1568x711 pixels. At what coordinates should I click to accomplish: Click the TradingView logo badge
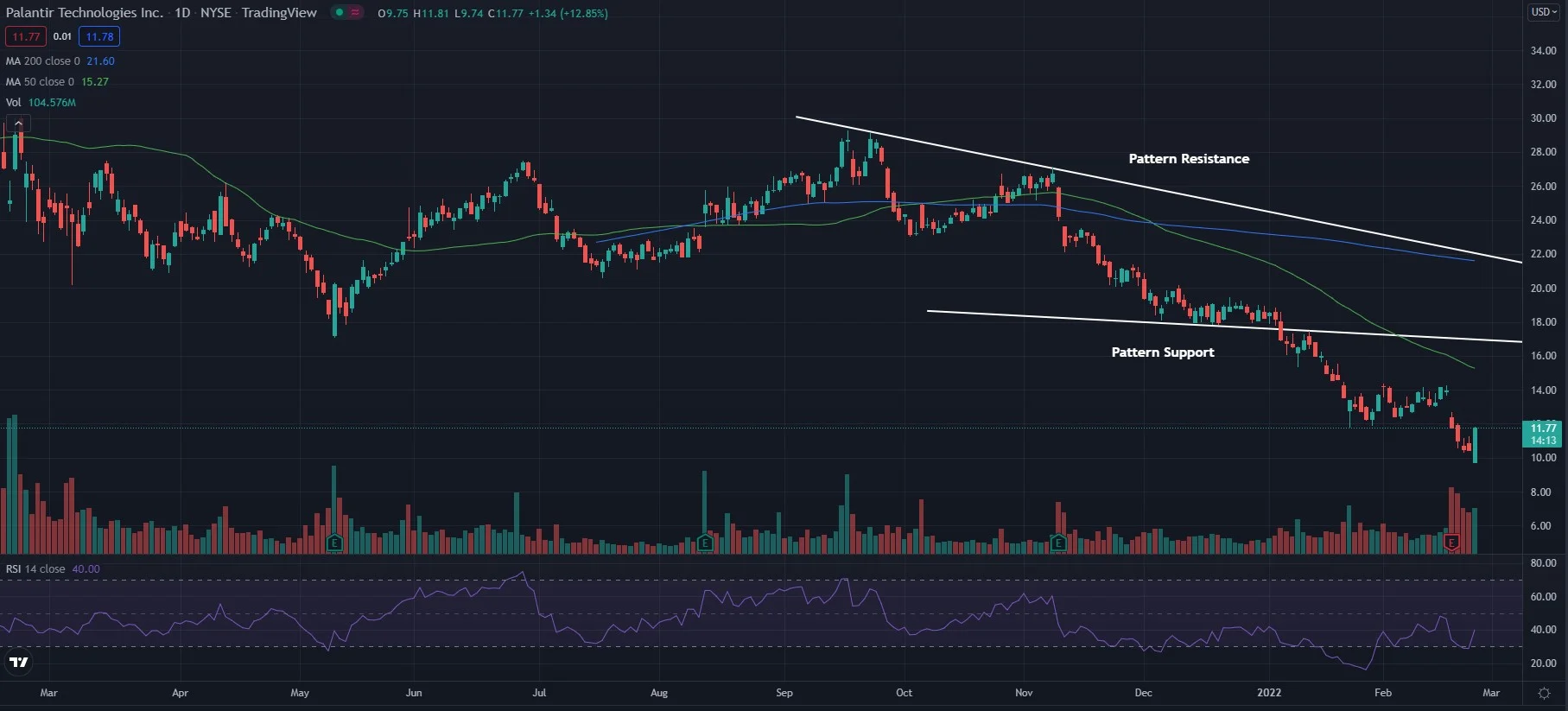pyautogui.click(x=18, y=663)
